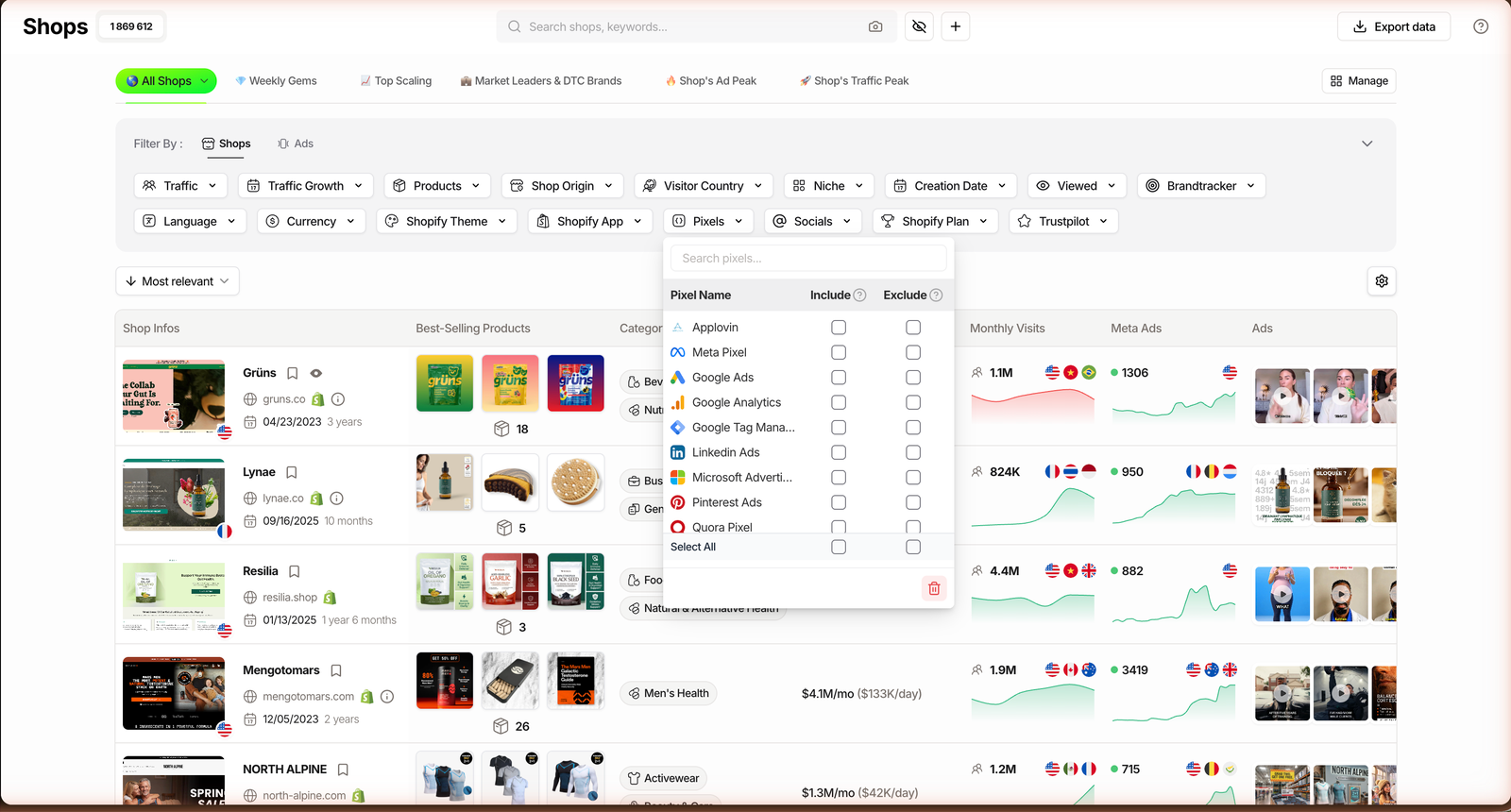This screenshot has height=812, width=1511.
Task: Check Select All include checkbox
Action: coord(839,547)
